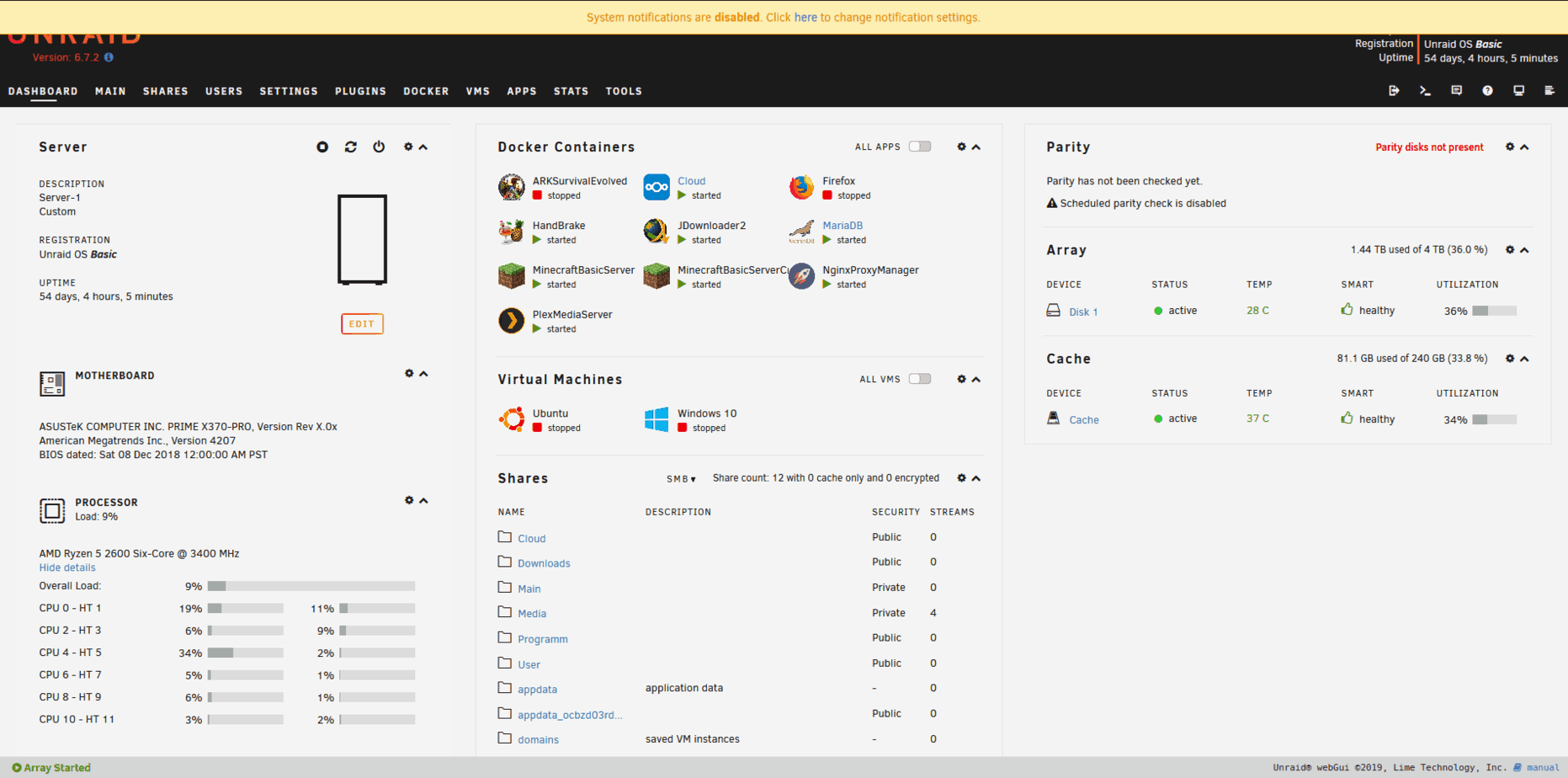
Task: Open the Docker Containers settings gear
Action: 961,147
